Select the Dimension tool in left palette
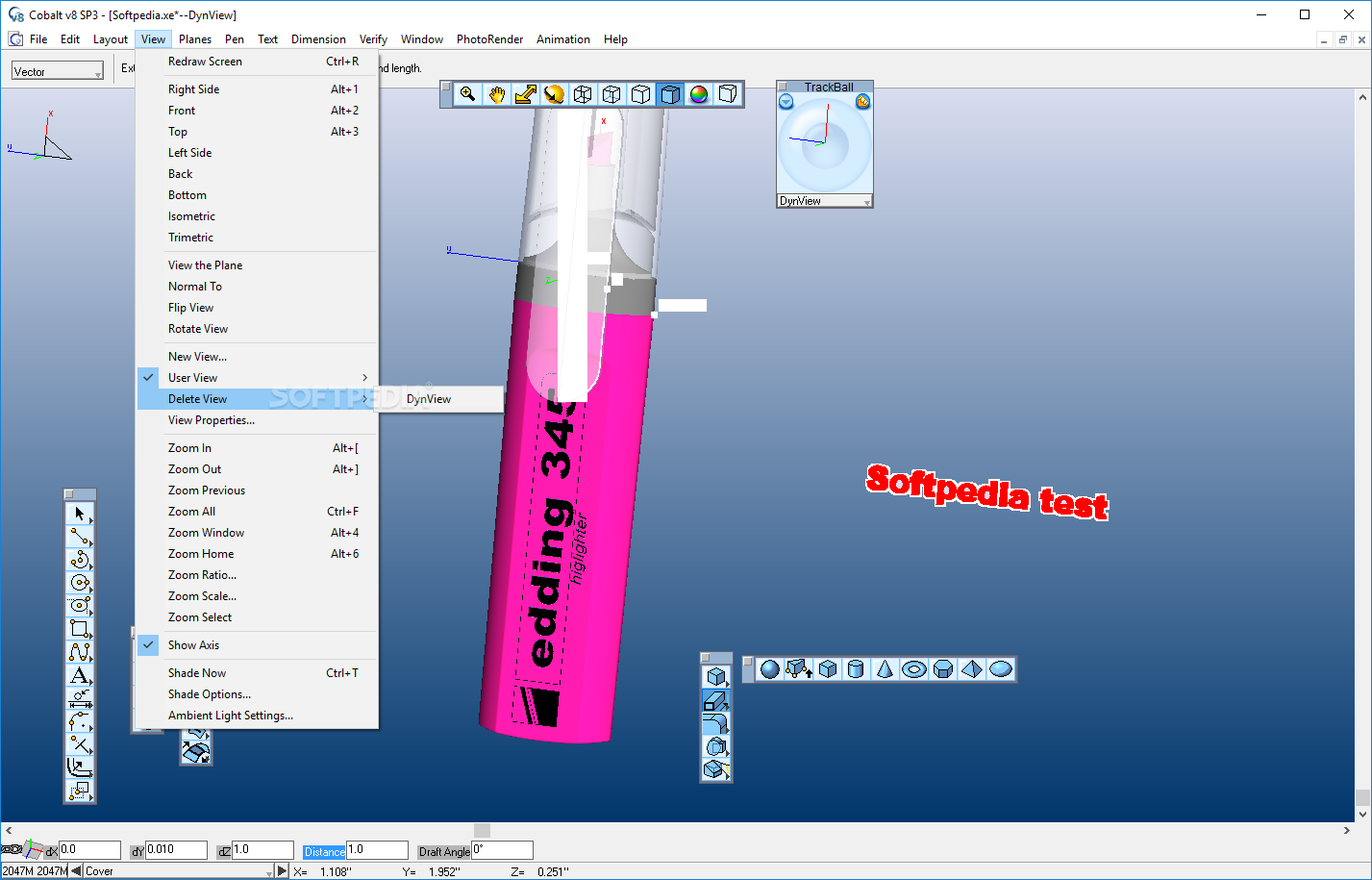The image size is (1372, 880). tap(80, 698)
